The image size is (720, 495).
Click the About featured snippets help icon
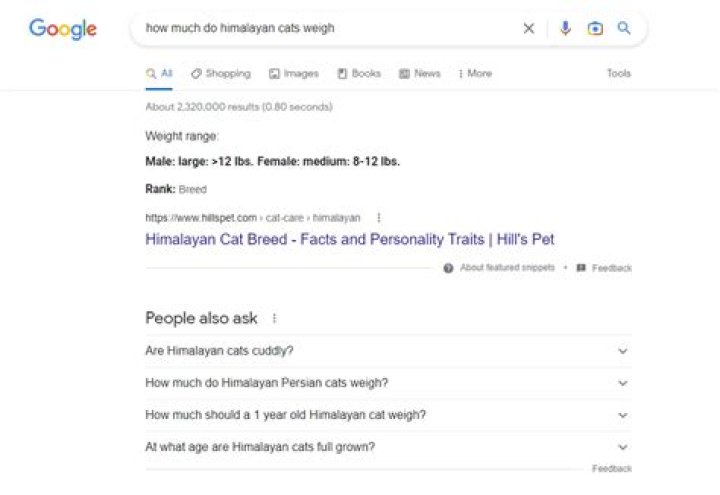pos(449,268)
